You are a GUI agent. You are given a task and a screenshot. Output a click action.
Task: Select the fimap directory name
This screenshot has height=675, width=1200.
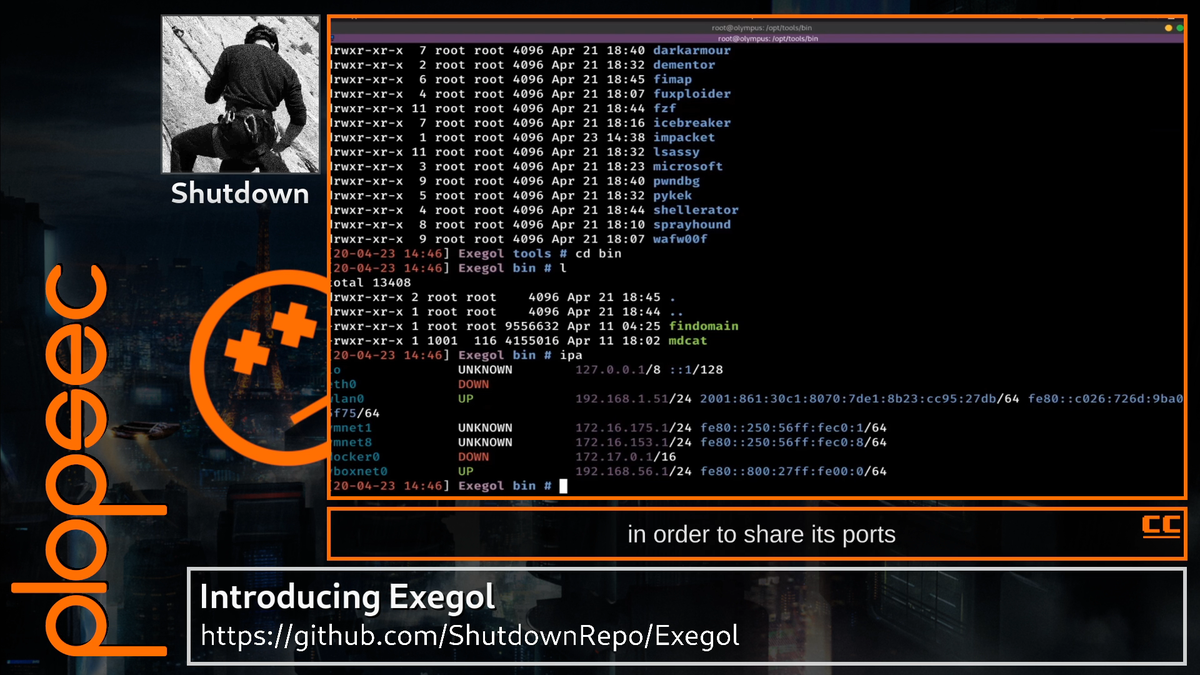[672, 79]
